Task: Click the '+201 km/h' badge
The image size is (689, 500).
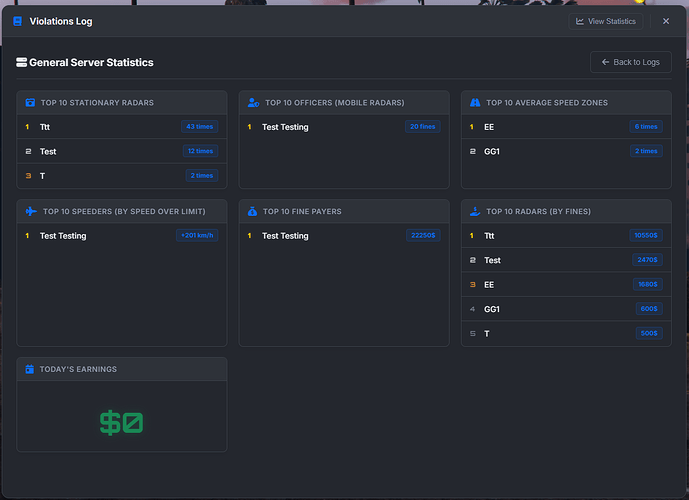Action: 197,236
